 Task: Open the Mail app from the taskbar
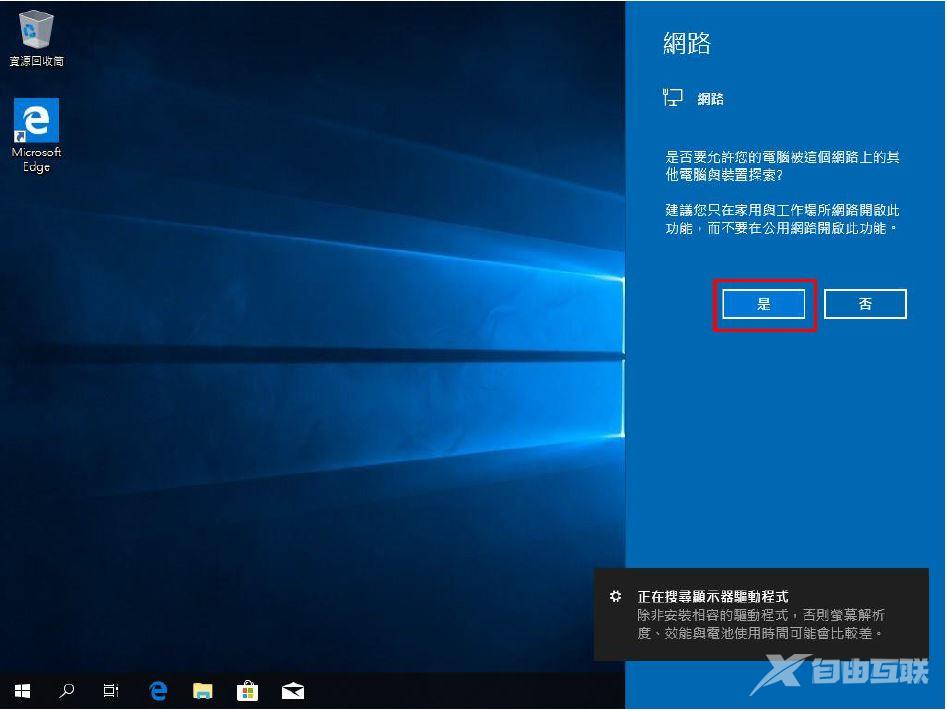[293, 690]
